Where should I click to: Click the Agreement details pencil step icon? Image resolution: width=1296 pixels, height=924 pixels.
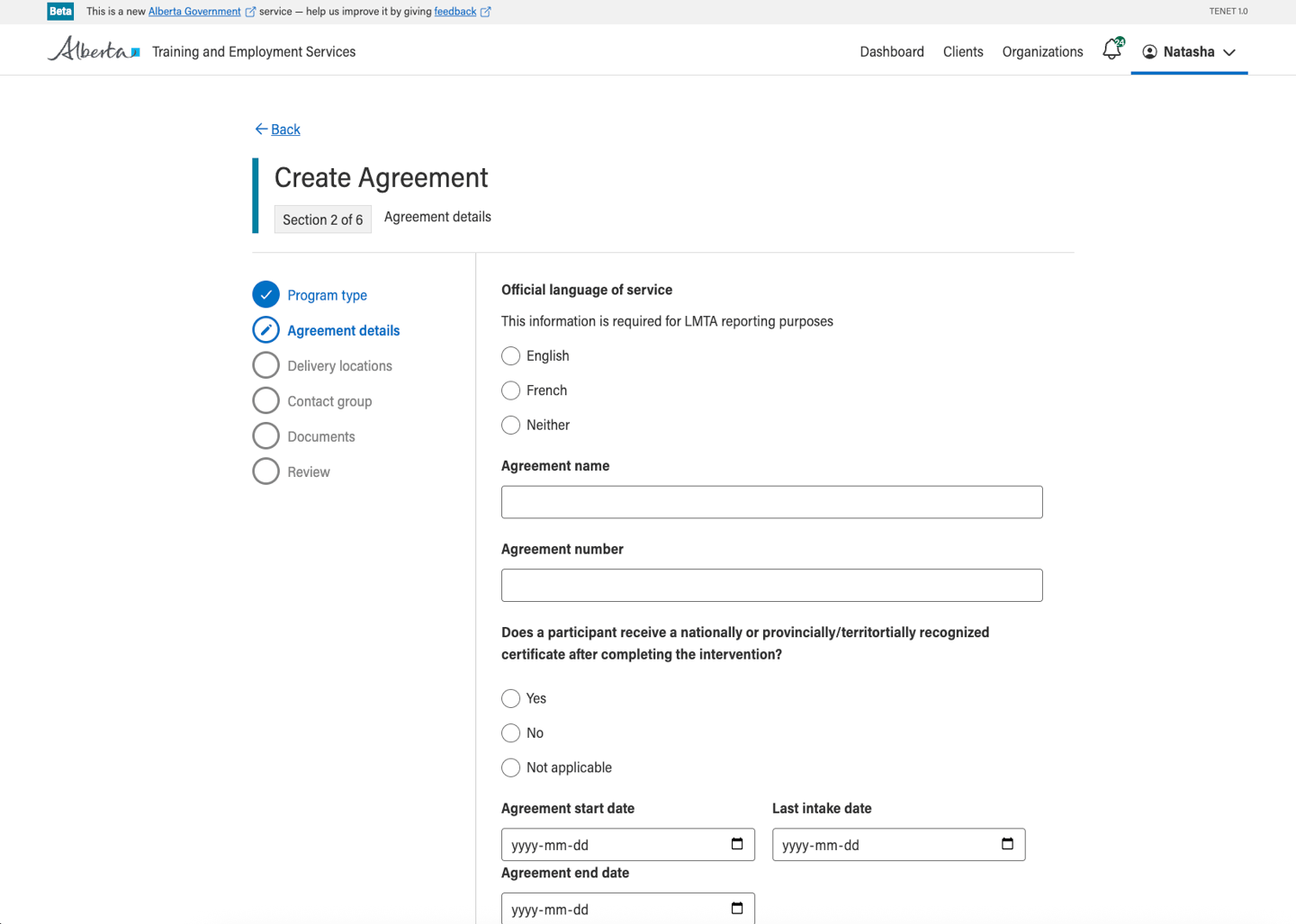click(265, 330)
